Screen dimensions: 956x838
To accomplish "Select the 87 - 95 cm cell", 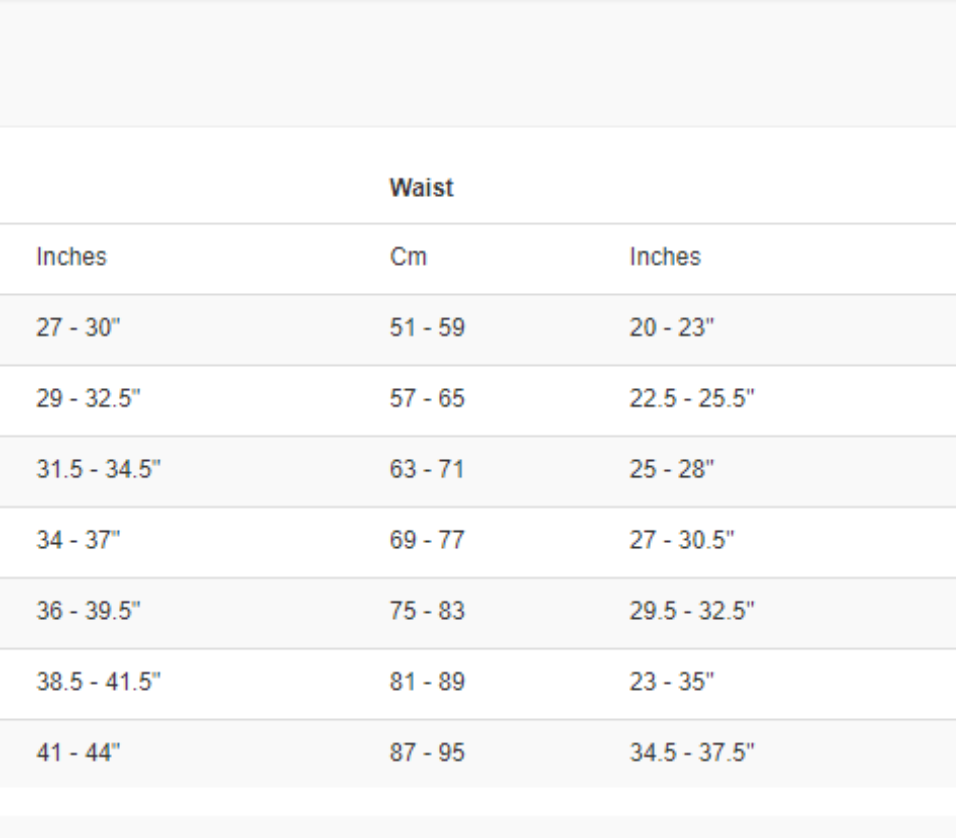I will [427, 753].
